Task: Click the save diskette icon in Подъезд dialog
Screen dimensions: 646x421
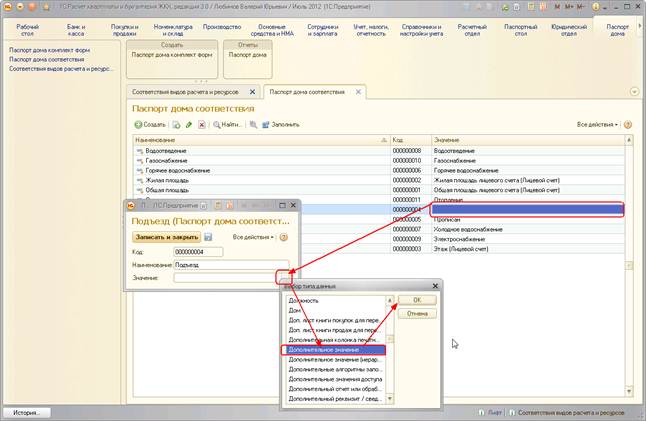Action: [x=208, y=237]
